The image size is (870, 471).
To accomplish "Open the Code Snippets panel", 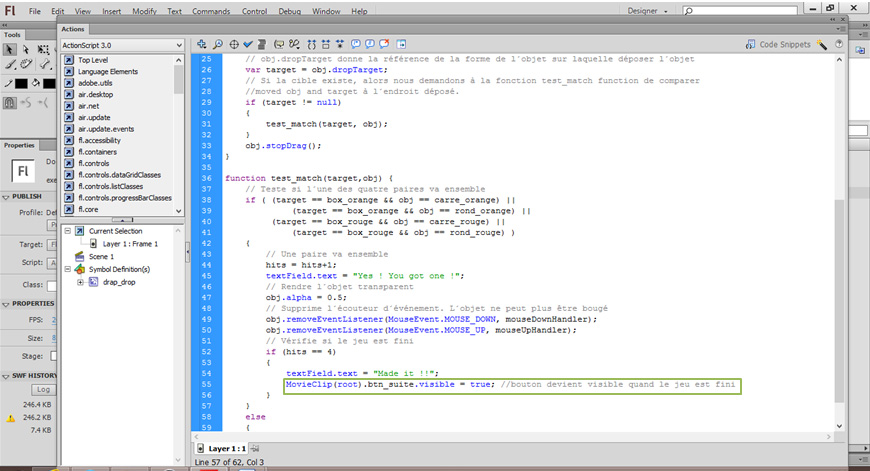I will coord(785,45).
